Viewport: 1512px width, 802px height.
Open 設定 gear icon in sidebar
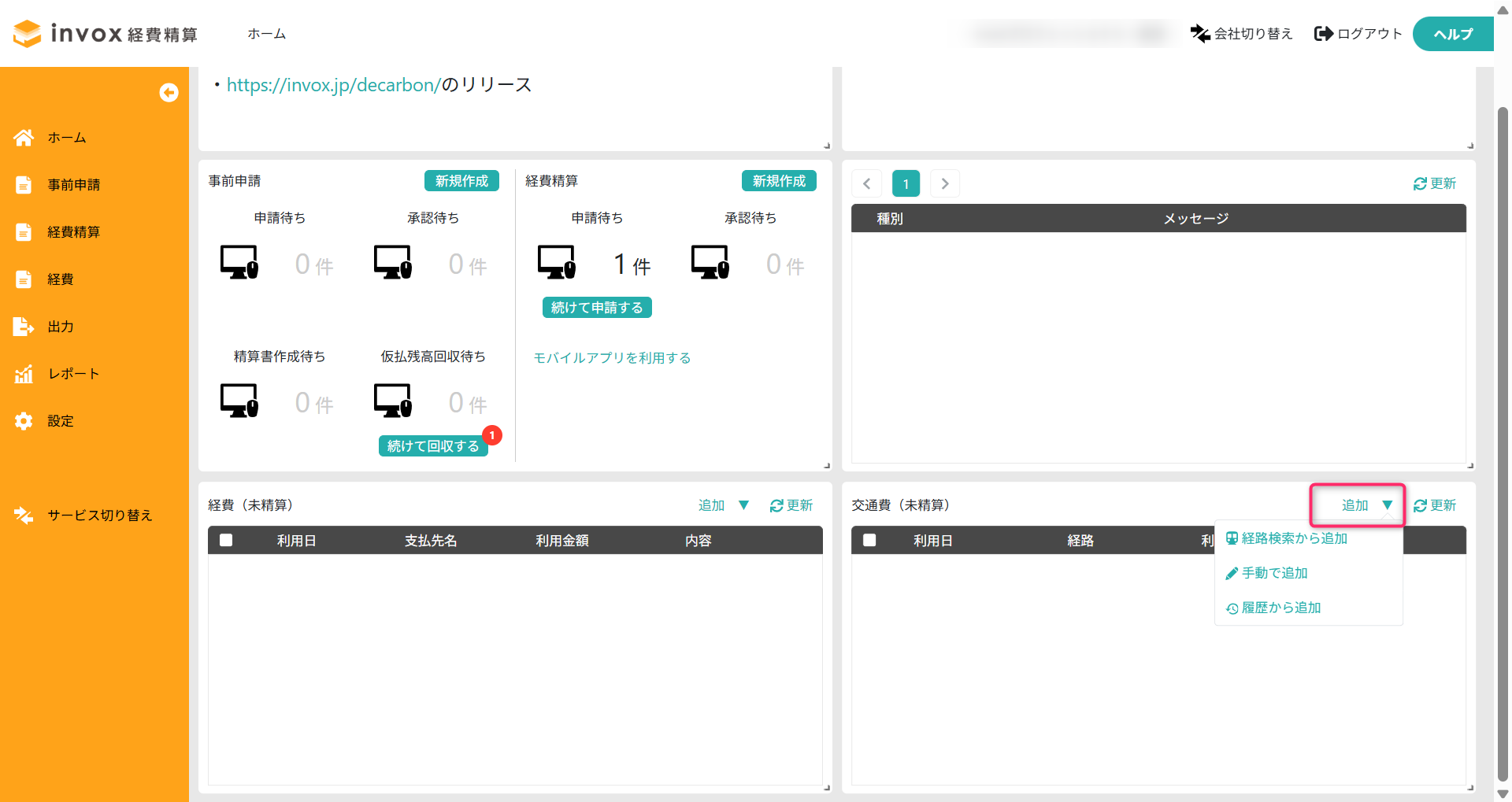coord(24,421)
